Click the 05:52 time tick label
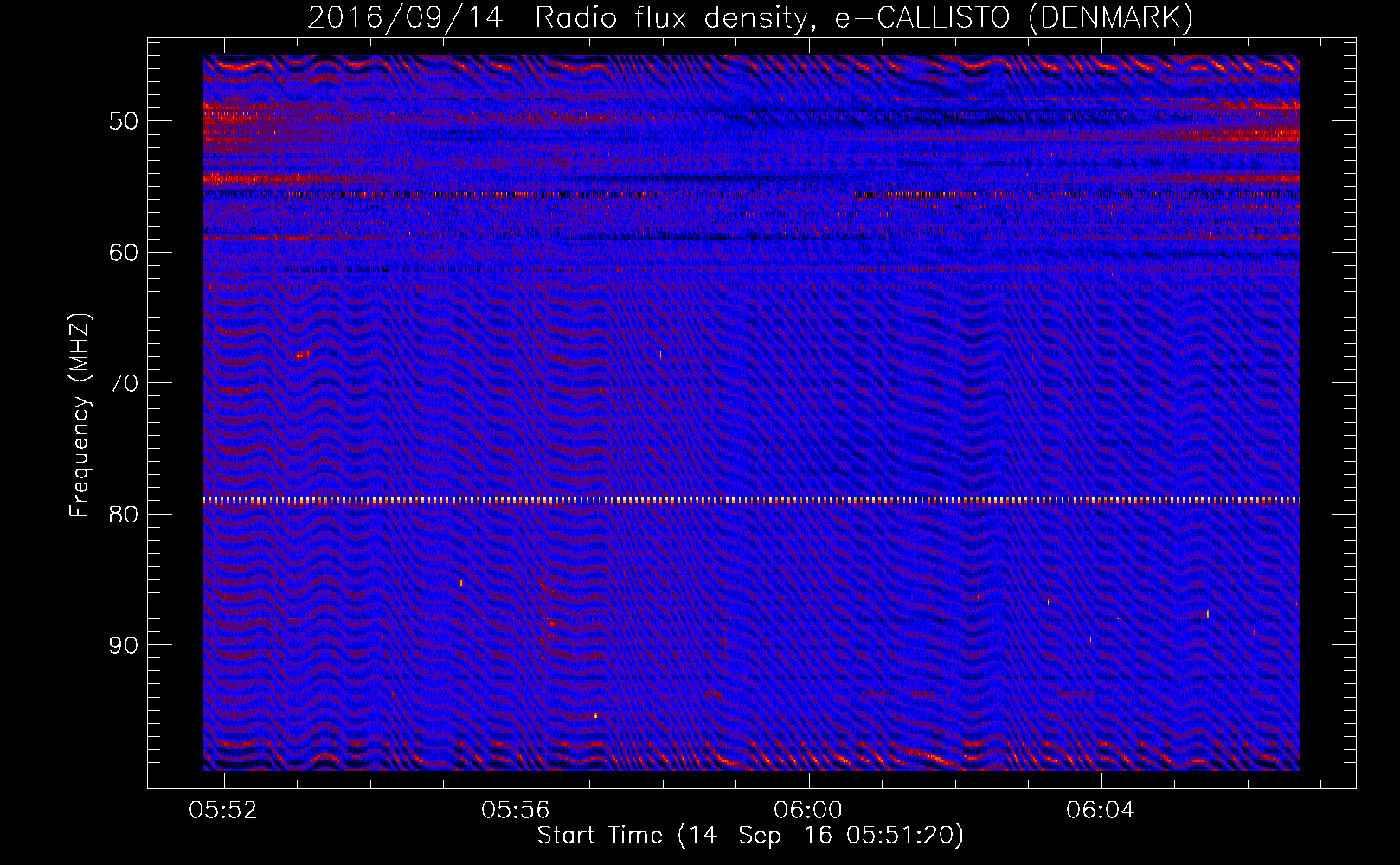This screenshot has width=1400, height=865. tap(224, 811)
